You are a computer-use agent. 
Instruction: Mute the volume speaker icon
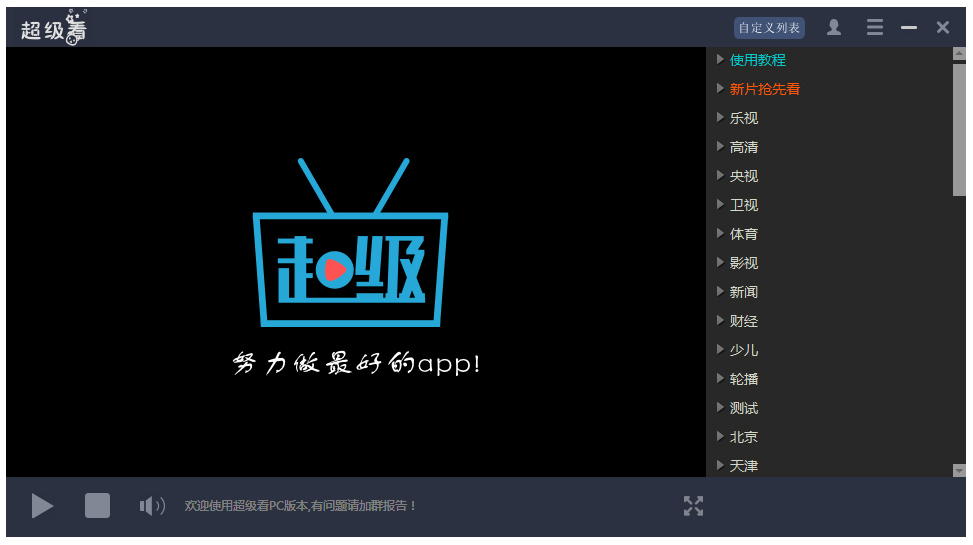tap(152, 506)
